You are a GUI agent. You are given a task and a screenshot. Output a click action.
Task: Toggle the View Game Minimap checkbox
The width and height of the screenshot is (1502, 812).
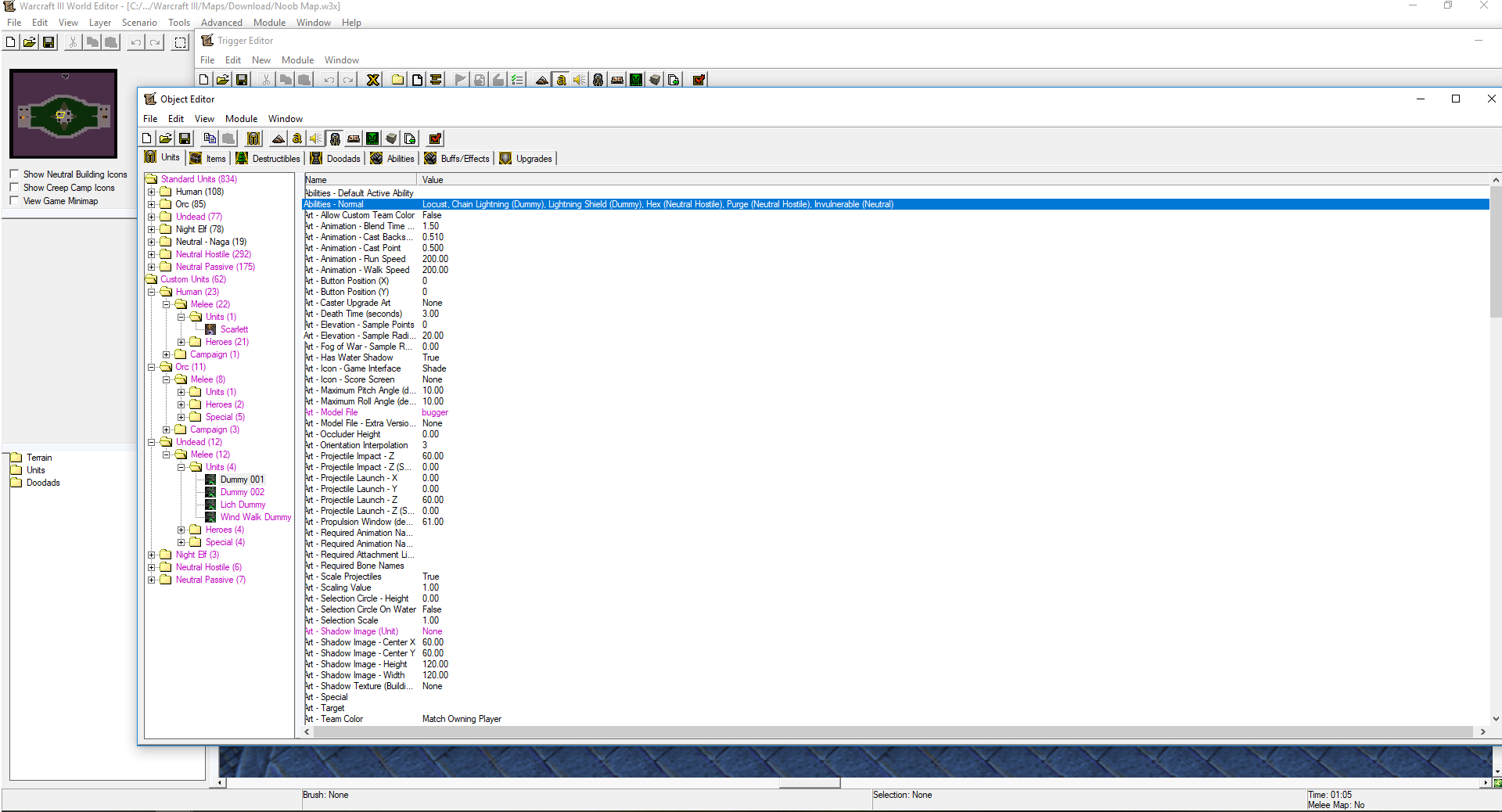[14, 201]
